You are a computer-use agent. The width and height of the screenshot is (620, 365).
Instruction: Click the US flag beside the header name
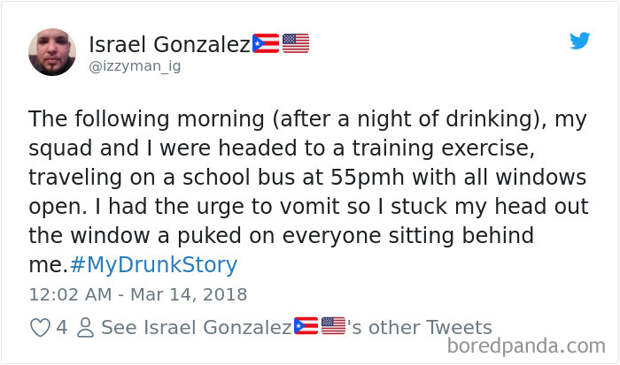point(296,43)
